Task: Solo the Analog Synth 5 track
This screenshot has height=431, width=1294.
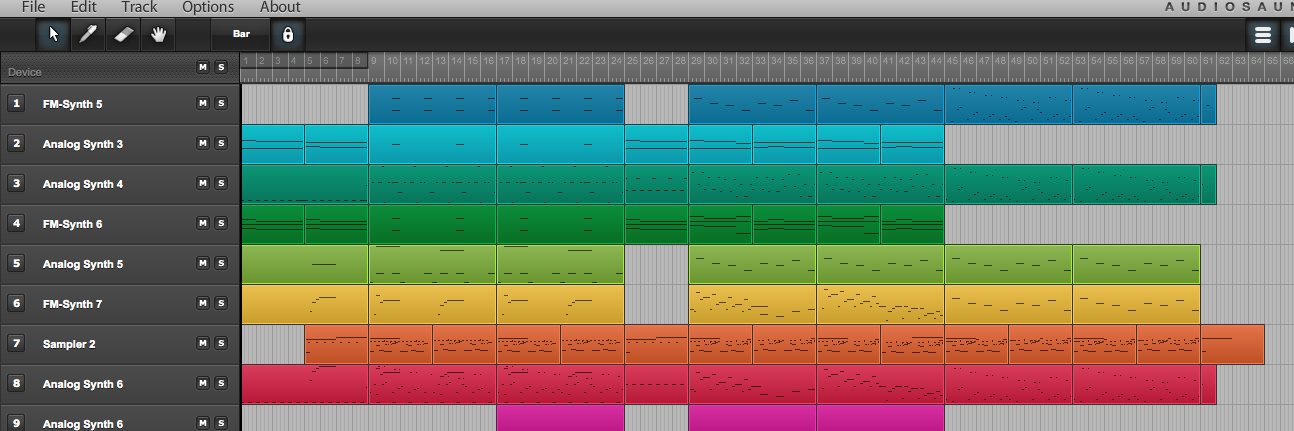Action: pyautogui.click(x=220, y=263)
